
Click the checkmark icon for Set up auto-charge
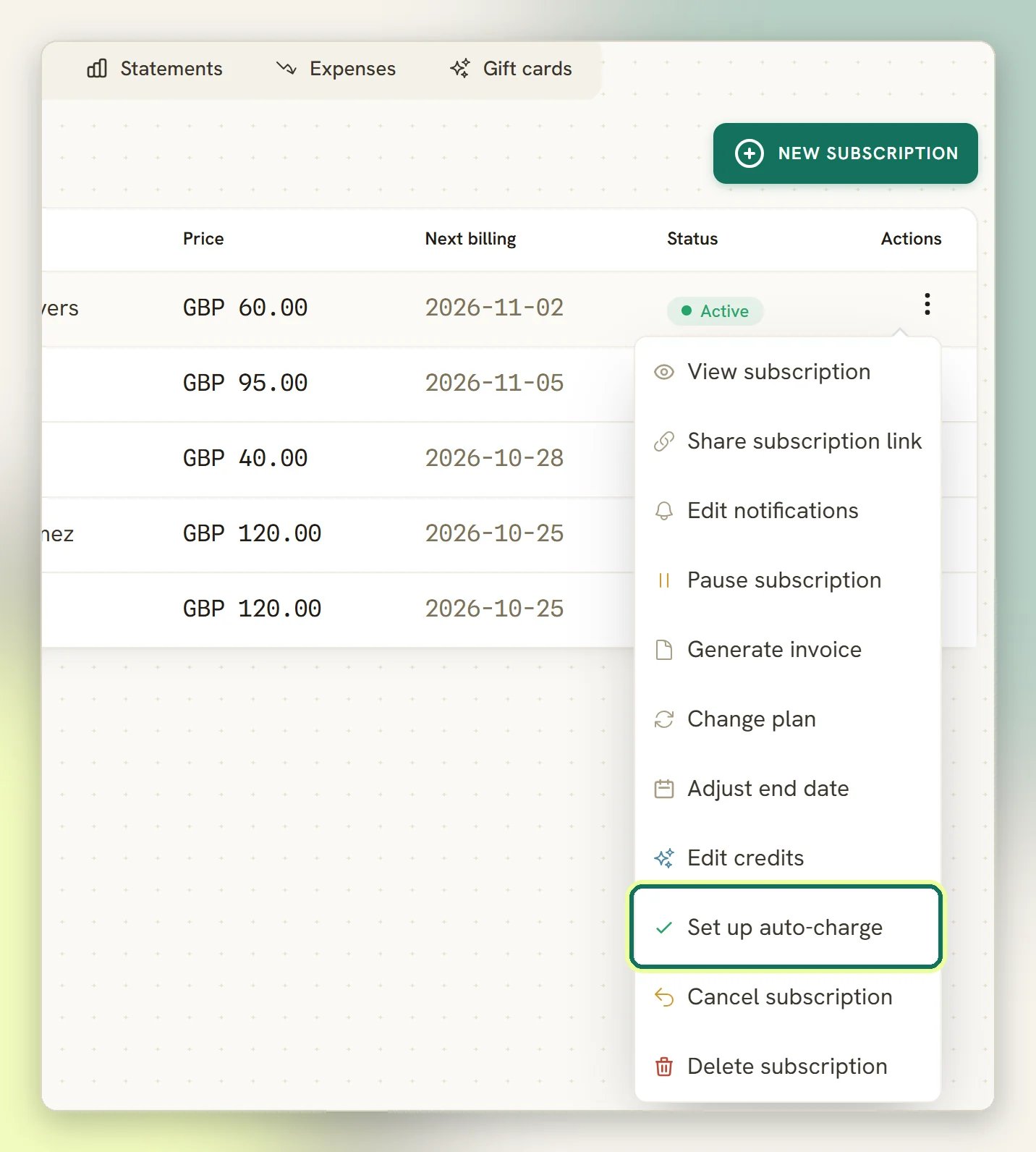[x=663, y=928]
